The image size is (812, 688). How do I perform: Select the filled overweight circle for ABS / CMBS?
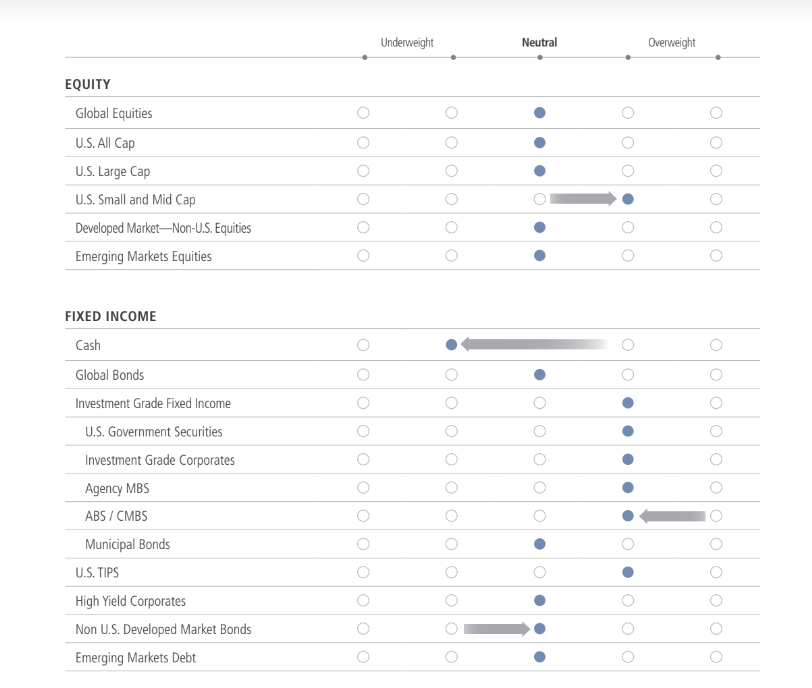point(628,516)
